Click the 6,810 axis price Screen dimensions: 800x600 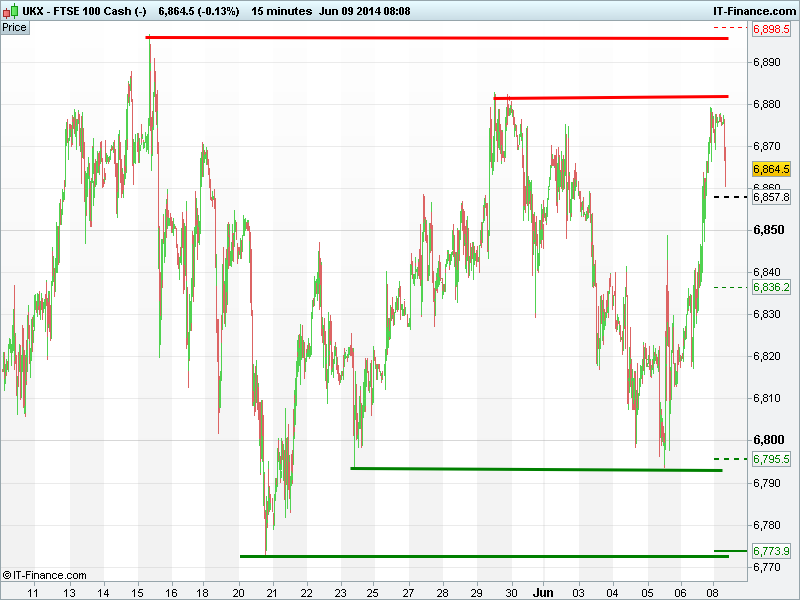(x=767, y=398)
